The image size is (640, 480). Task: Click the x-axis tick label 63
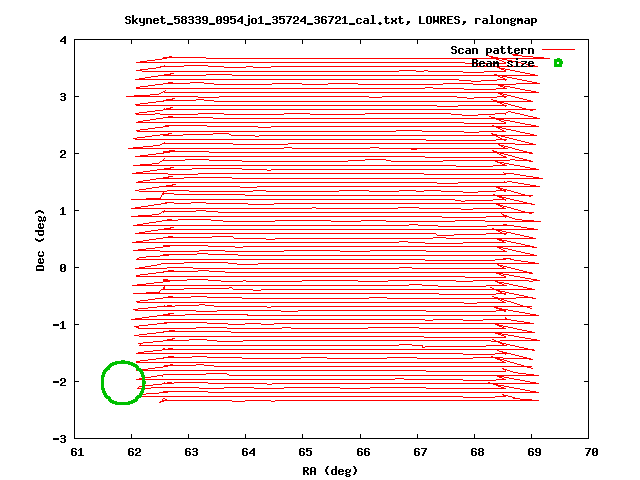pos(191,452)
